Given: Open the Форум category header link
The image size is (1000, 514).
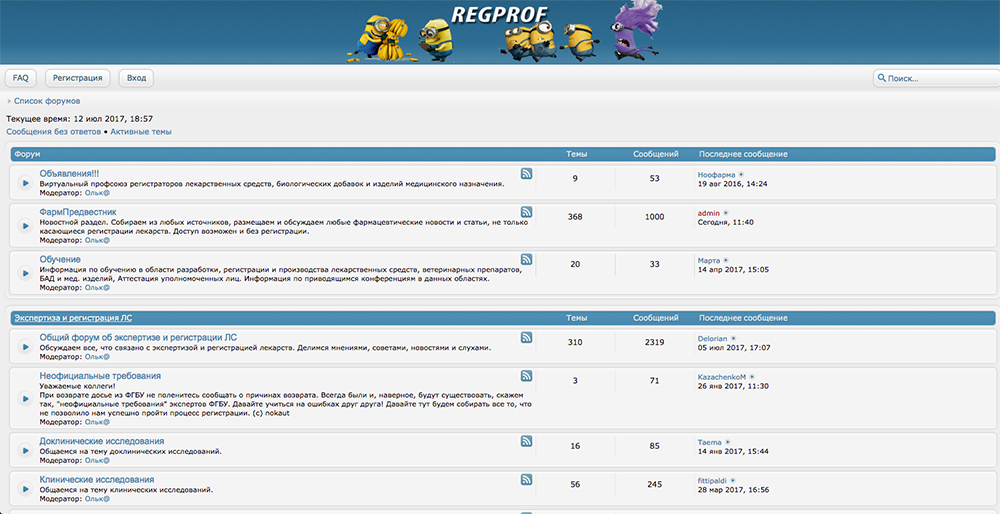Looking at the screenshot, I should [x=27, y=154].
